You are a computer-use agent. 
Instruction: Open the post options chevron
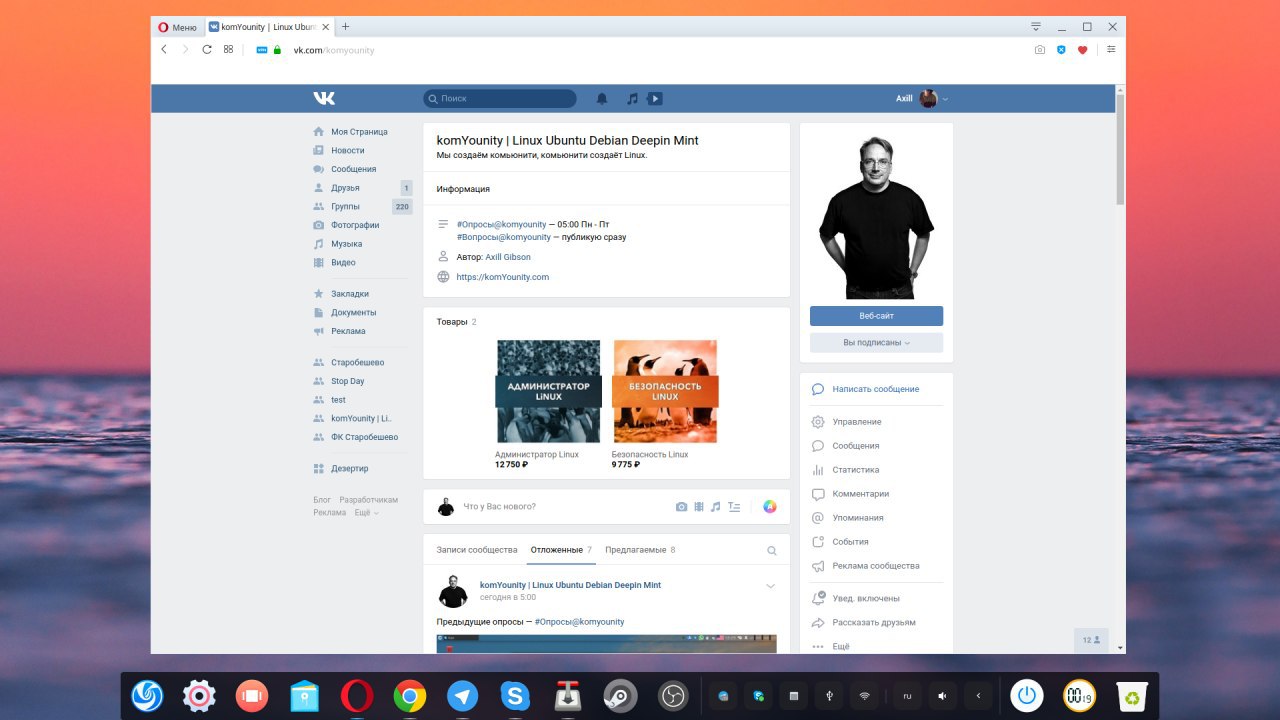click(x=770, y=586)
